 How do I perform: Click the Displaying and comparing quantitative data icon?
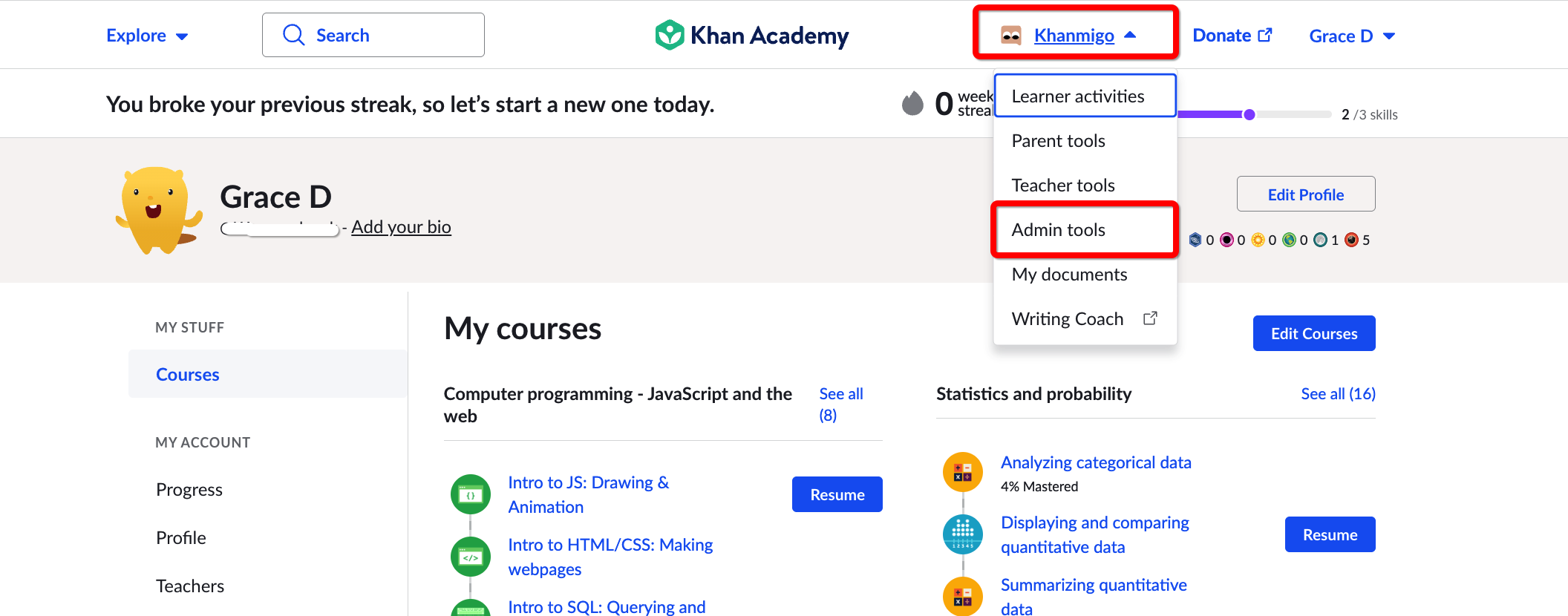tap(962, 534)
